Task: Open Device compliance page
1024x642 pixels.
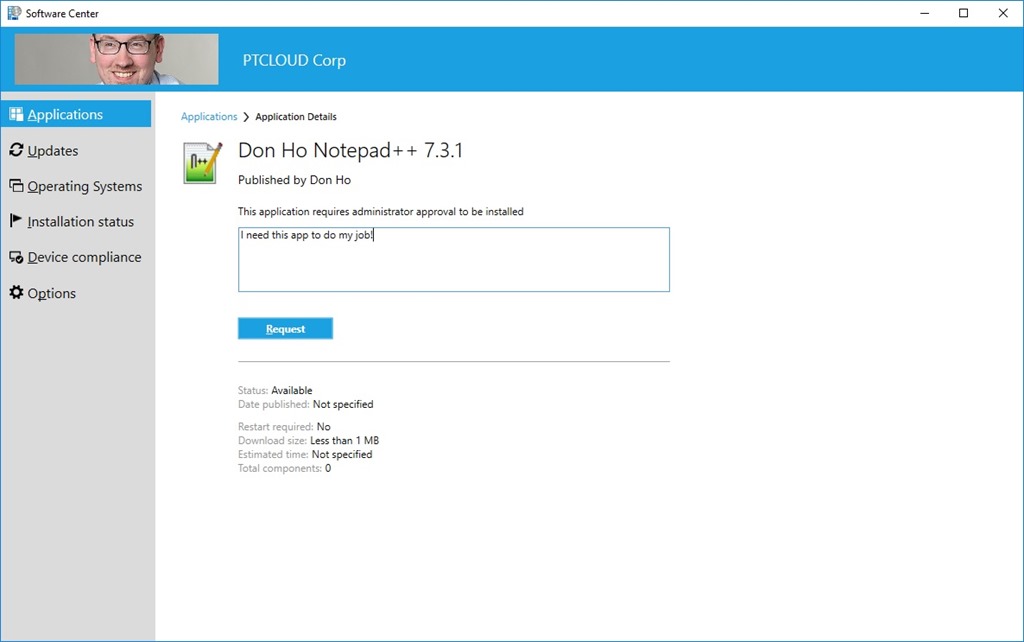Action: coord(76,257)
